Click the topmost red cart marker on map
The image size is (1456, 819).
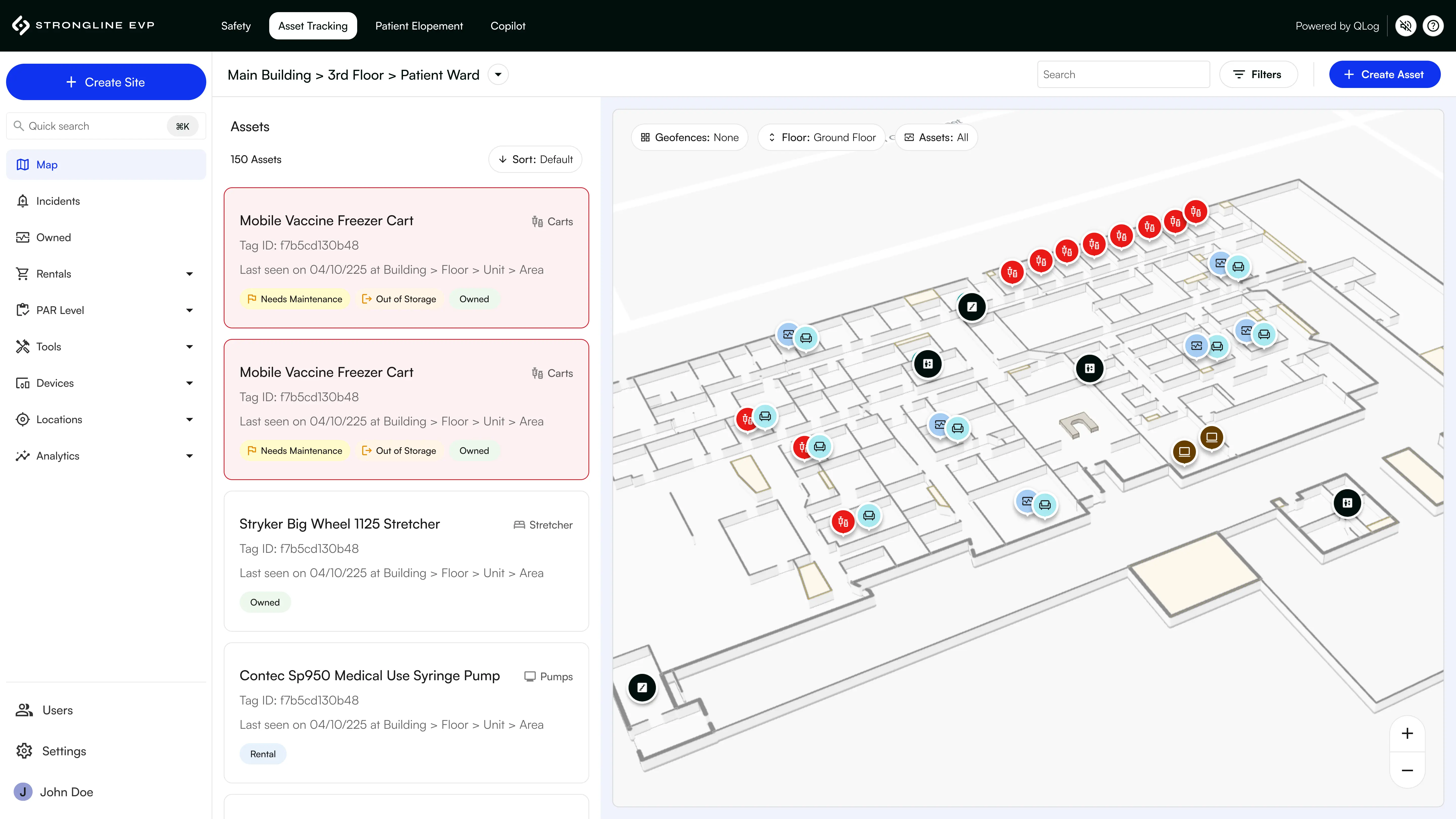point(1195,212)
